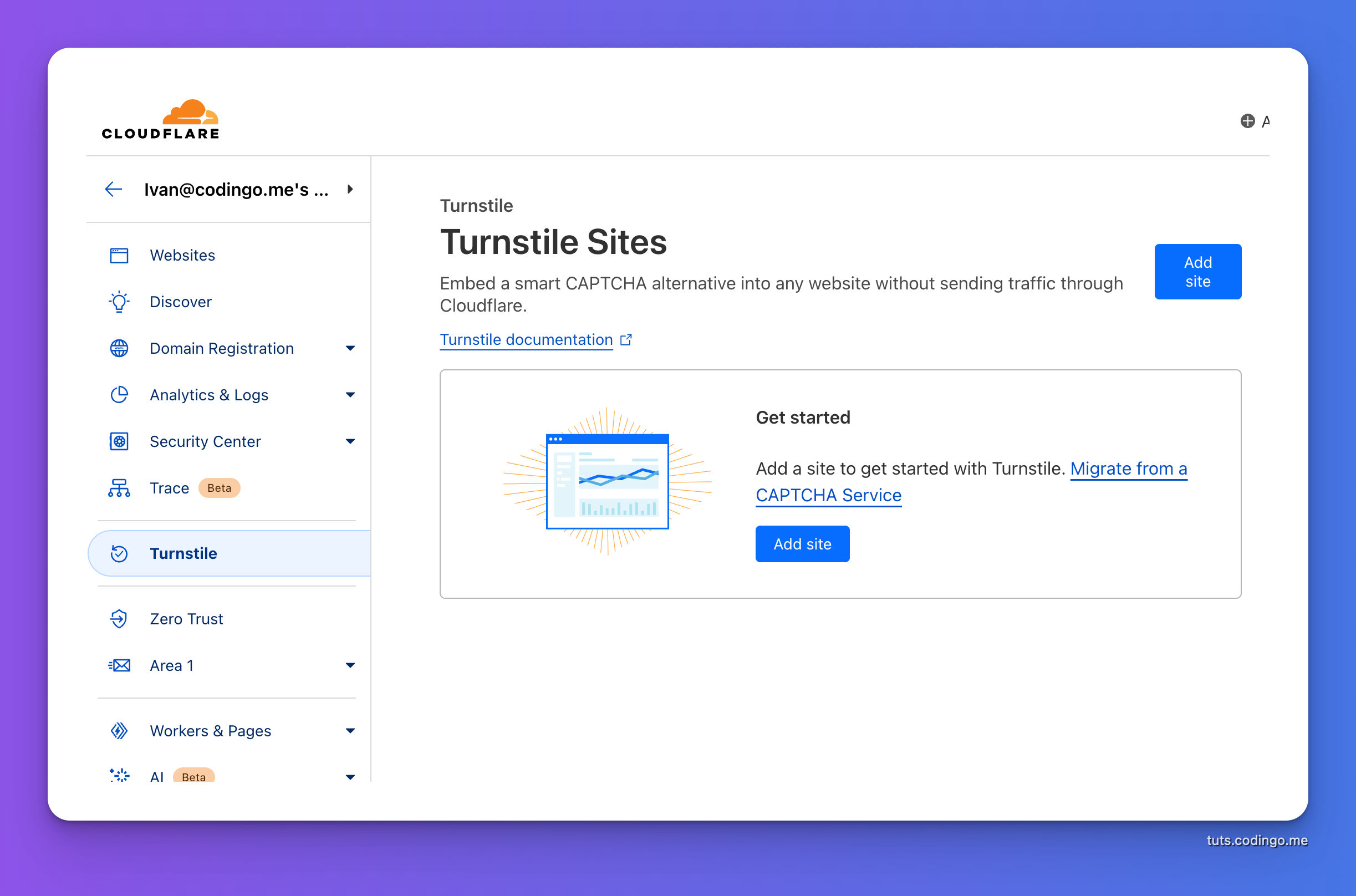Screen dimensions: 1356x896
Task: Select the Security Center menu item
Action: tap(228, 442)
